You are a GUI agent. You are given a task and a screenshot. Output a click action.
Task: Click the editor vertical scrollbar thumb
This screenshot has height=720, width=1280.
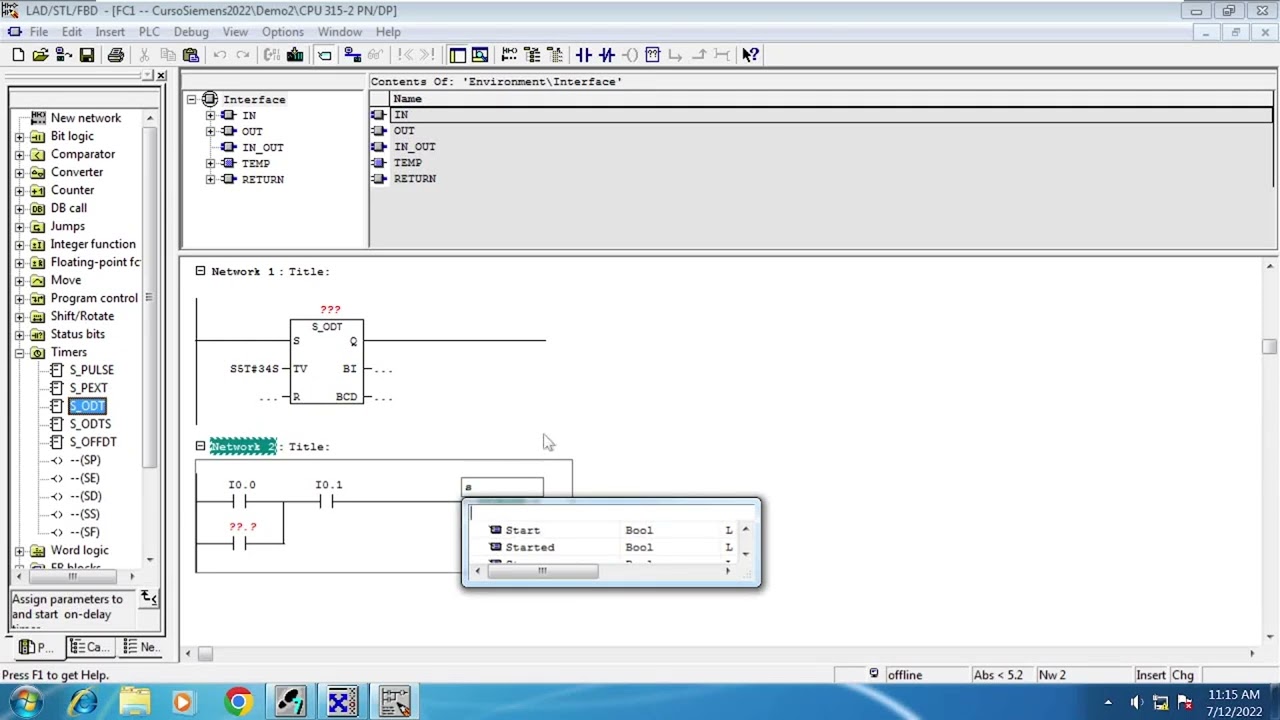click(1270, 346)
